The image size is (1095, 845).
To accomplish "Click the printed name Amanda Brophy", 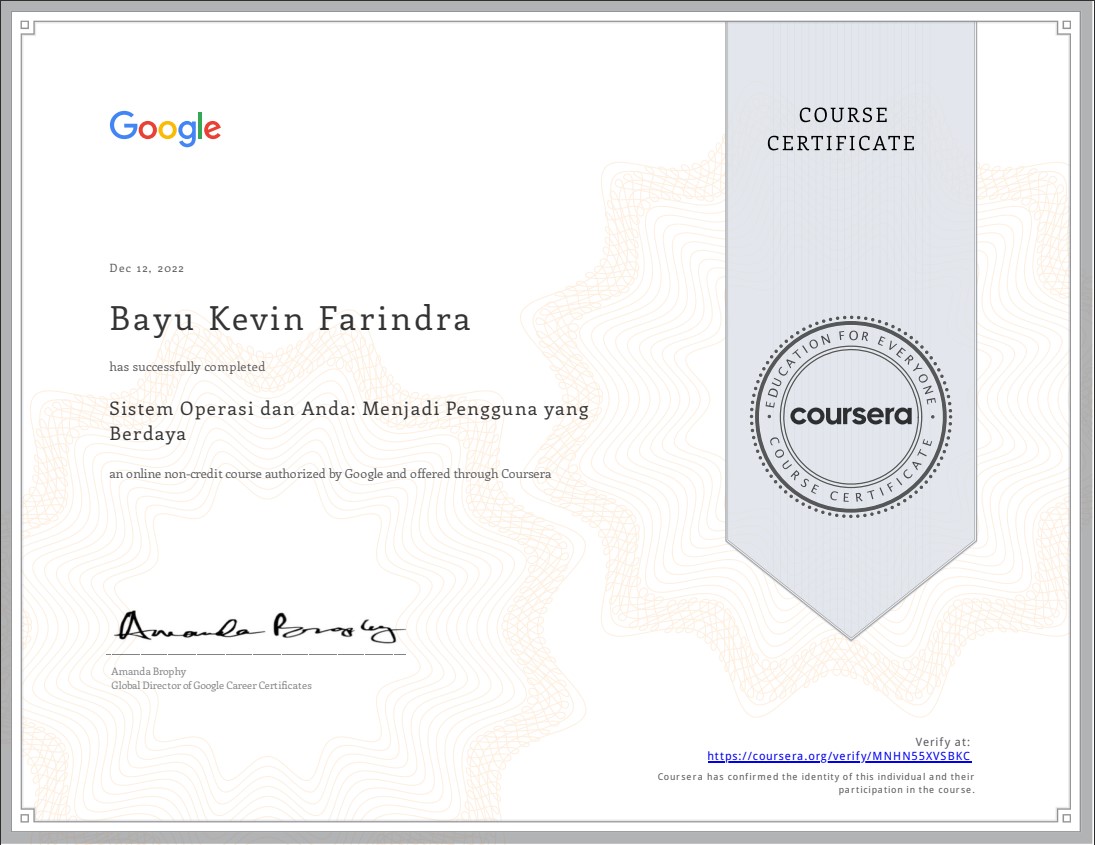I will point(148,671).
